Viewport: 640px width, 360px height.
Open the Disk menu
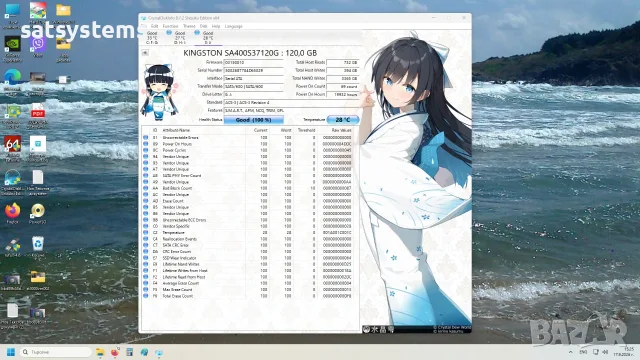[x=203, y=26]
